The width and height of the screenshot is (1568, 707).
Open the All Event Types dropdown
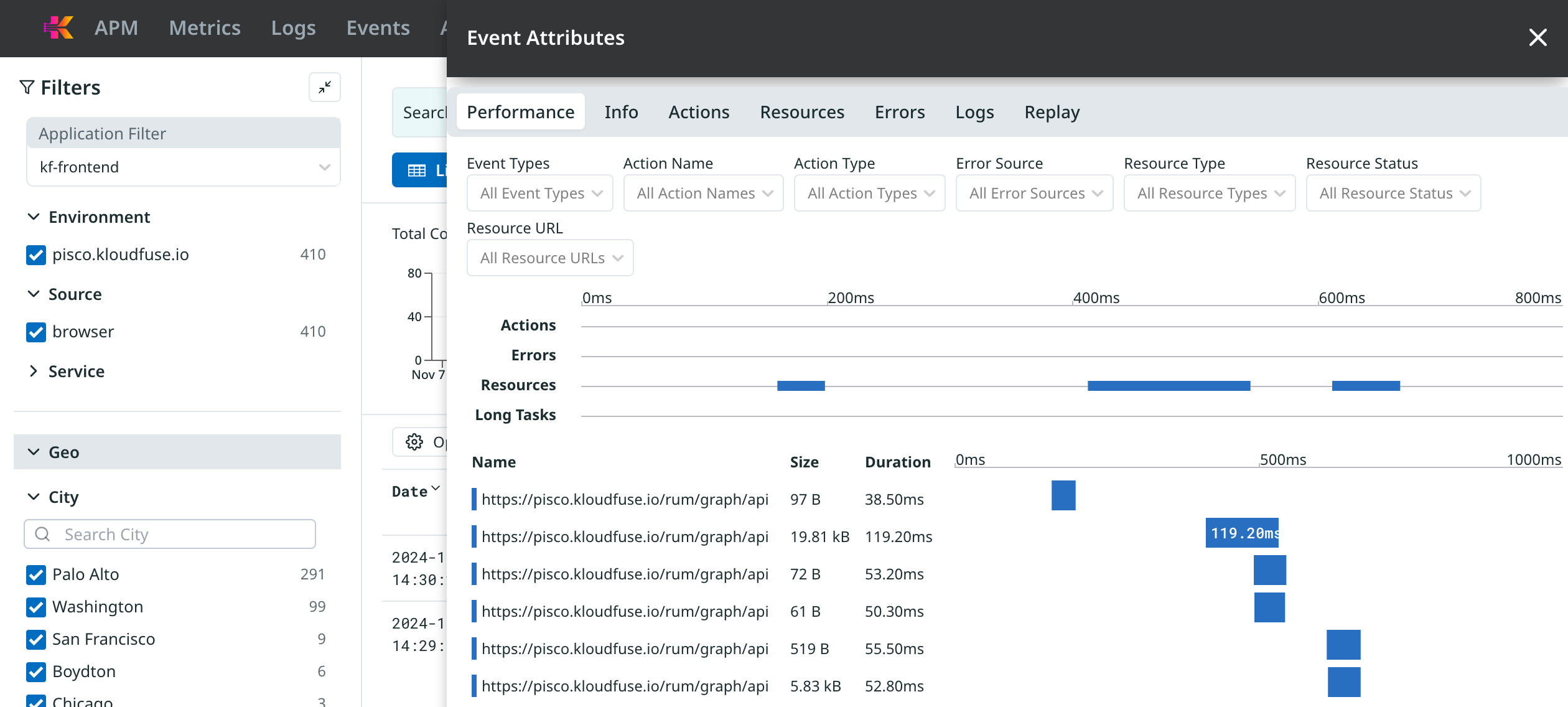tap(539, 194)
